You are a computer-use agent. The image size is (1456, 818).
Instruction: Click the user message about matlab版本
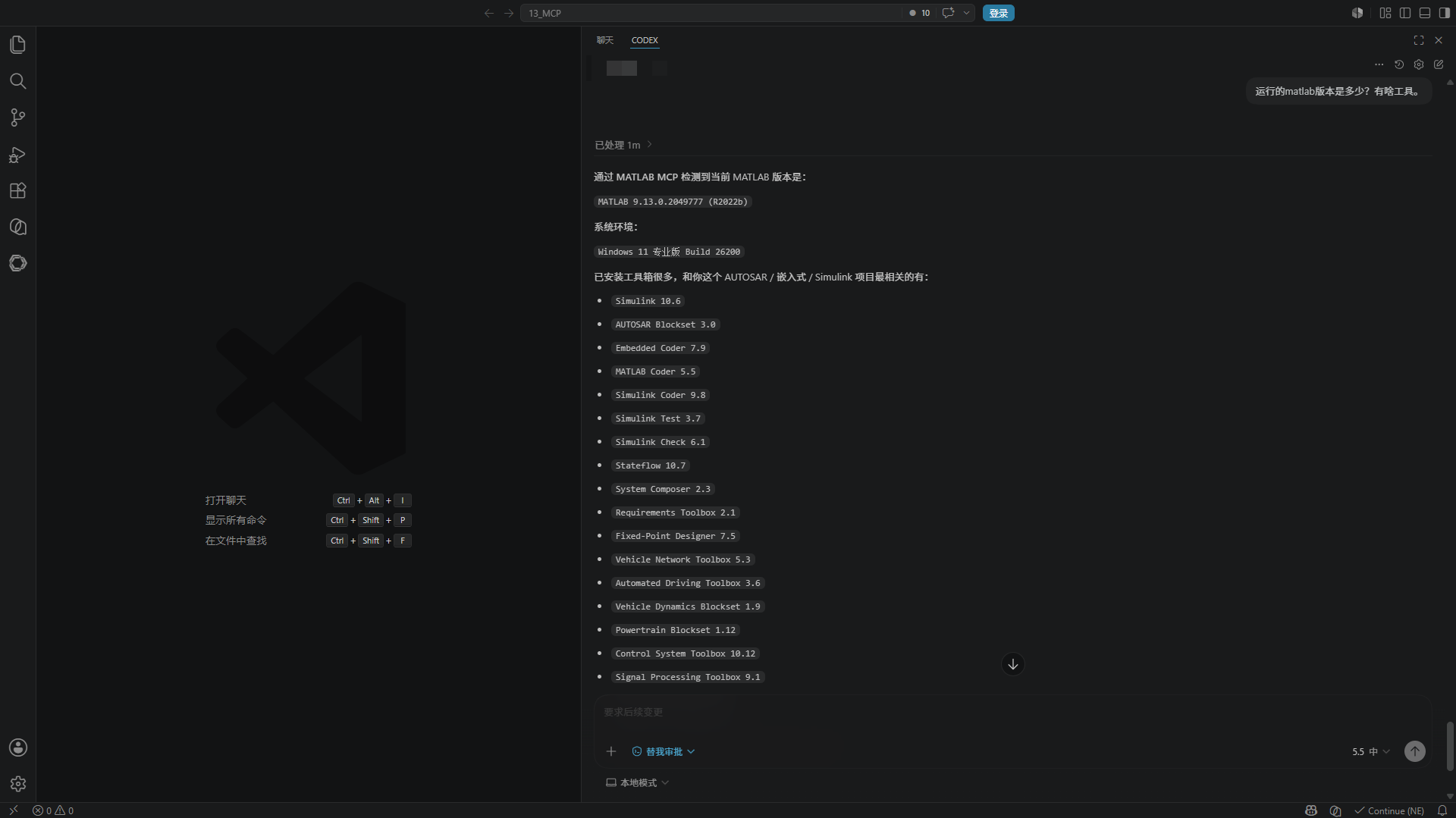(x=1338, y=91)
